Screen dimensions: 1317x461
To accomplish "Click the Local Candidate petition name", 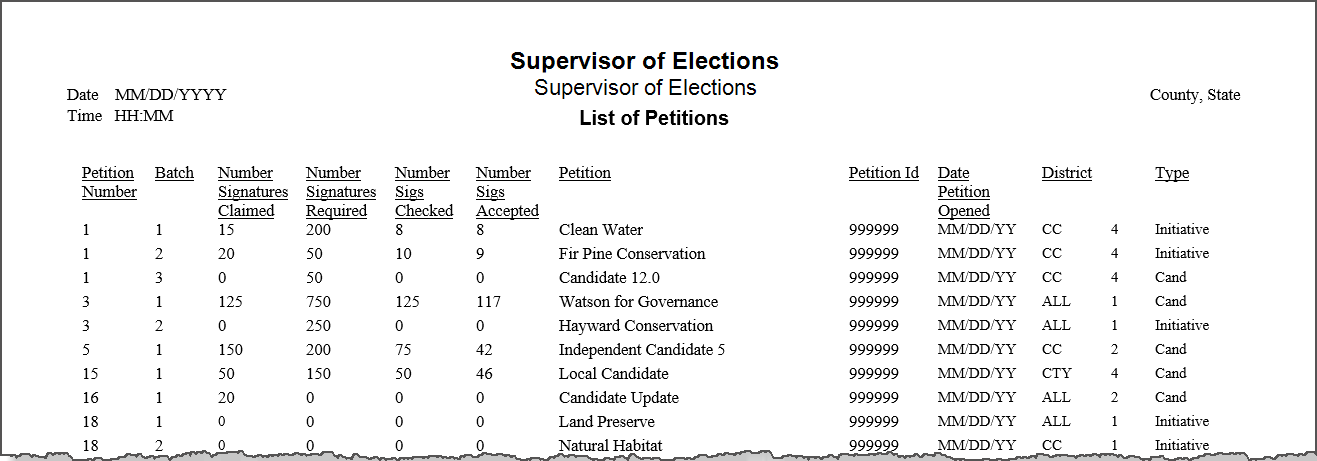I will click(614, 373).
